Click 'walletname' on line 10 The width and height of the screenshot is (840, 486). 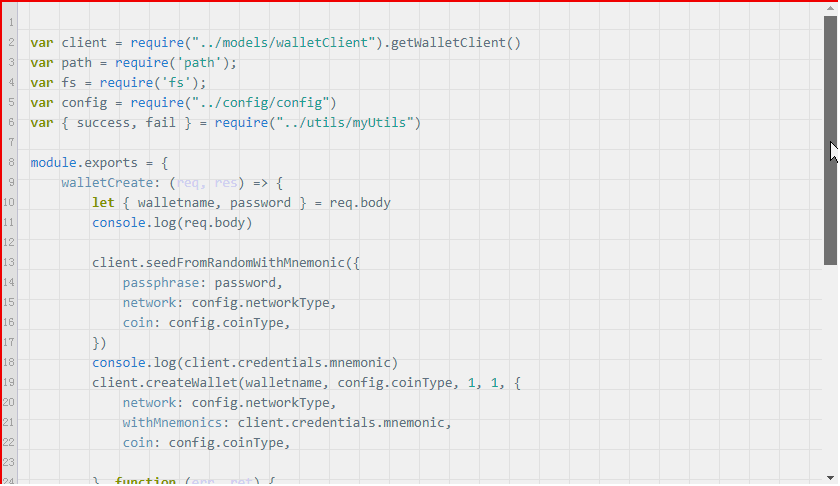(176, 203)
